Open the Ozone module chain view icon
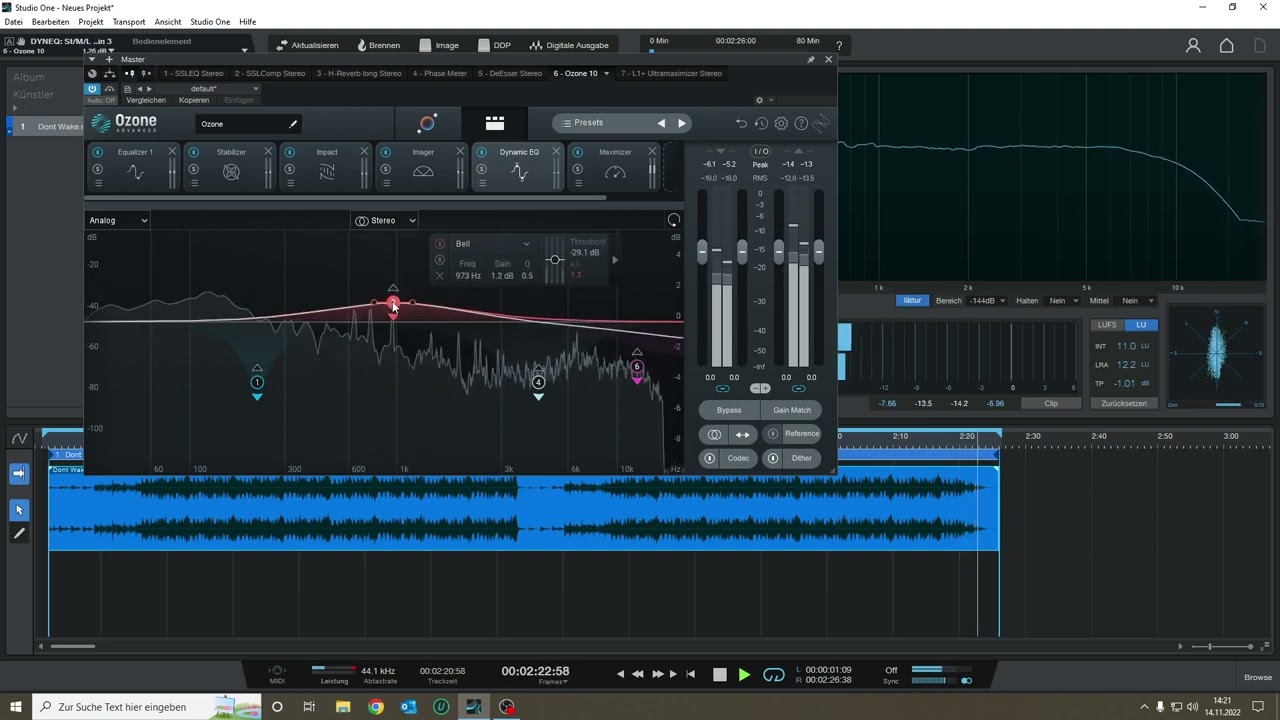This screenshot has height=720, width=1280. pos(495,123)
